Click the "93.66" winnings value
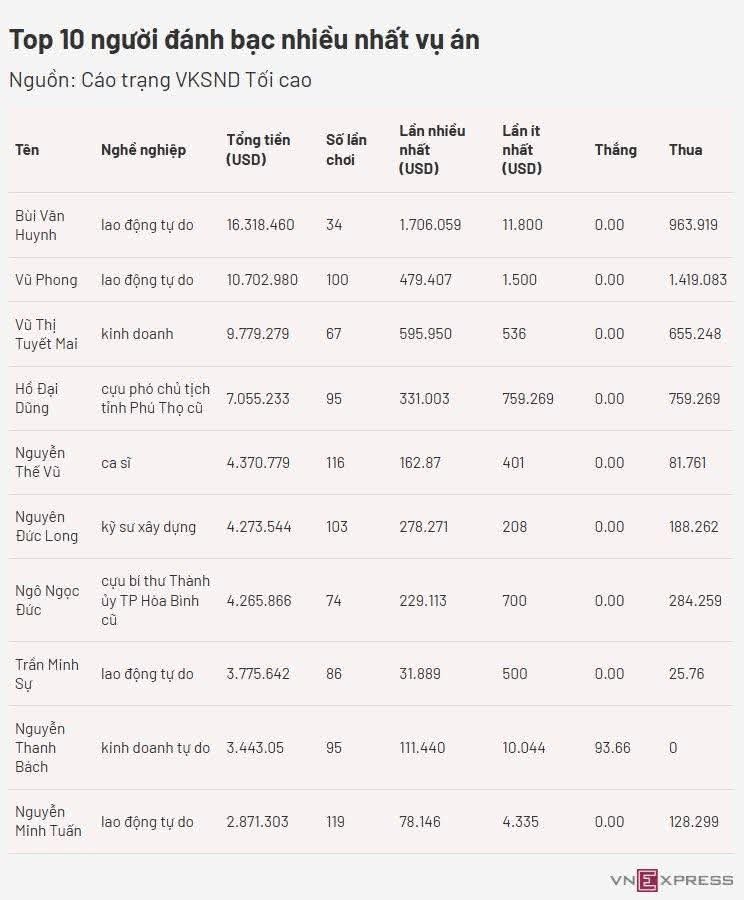This screenshot has height=900, width=744. [x=612, y=748]
